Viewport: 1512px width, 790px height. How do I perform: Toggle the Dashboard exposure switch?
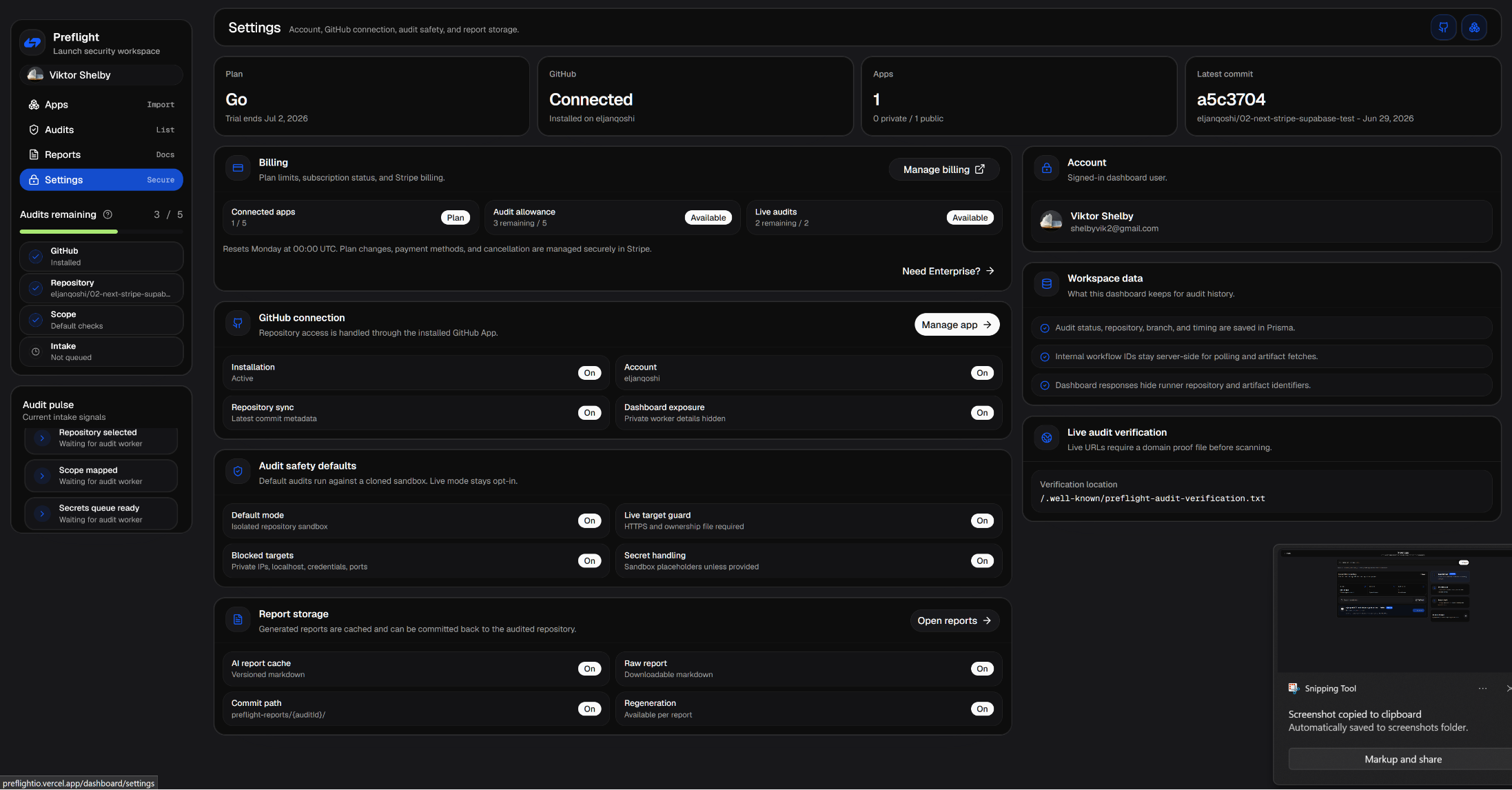982,413
